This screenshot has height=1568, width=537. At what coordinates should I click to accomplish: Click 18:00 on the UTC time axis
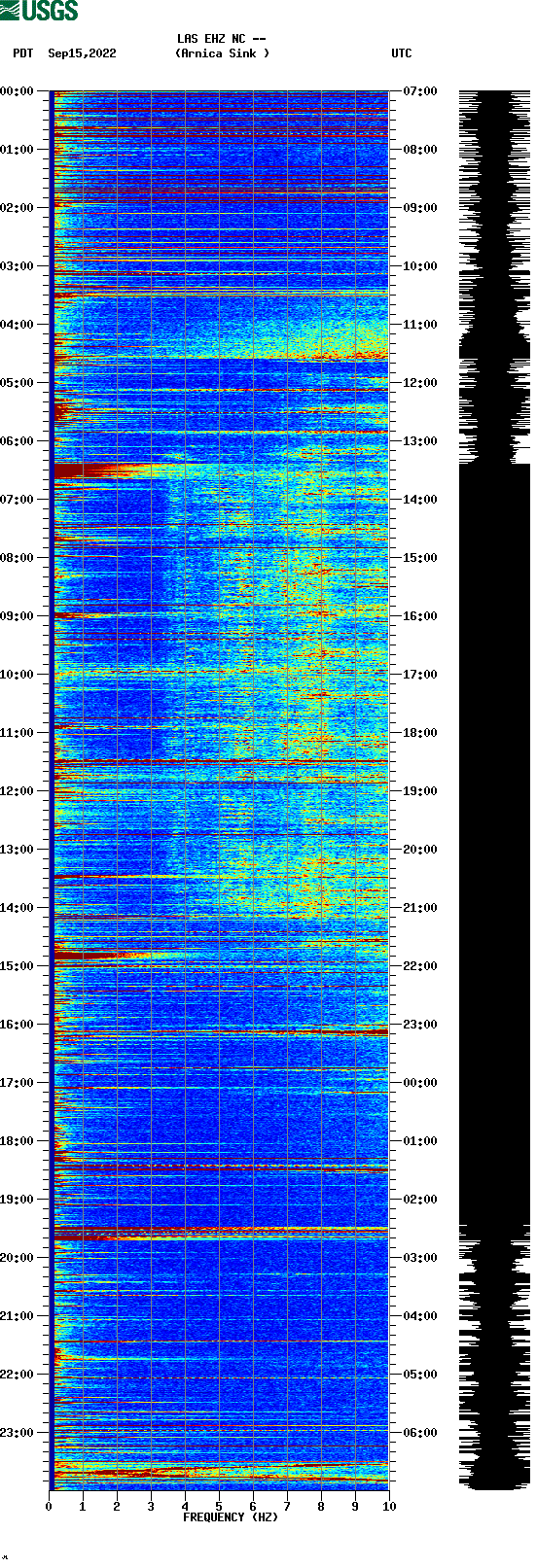pyautogui.click(x=420, y=733)
